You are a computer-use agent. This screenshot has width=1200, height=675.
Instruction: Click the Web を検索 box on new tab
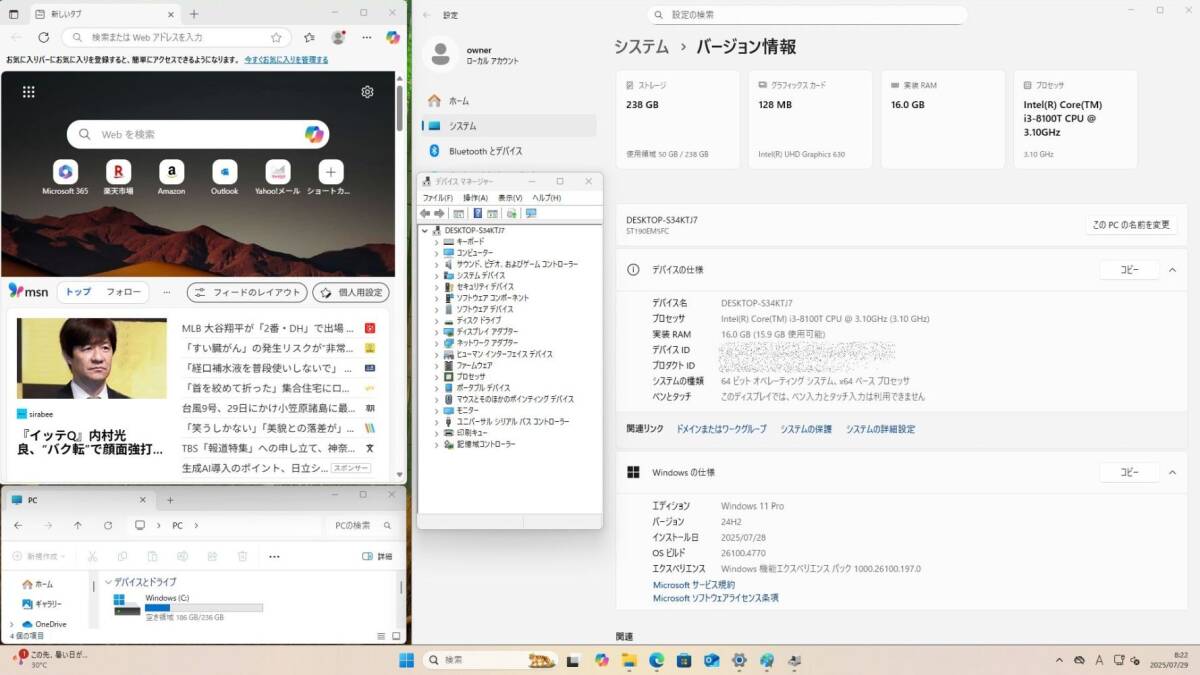tap(198, 134)
